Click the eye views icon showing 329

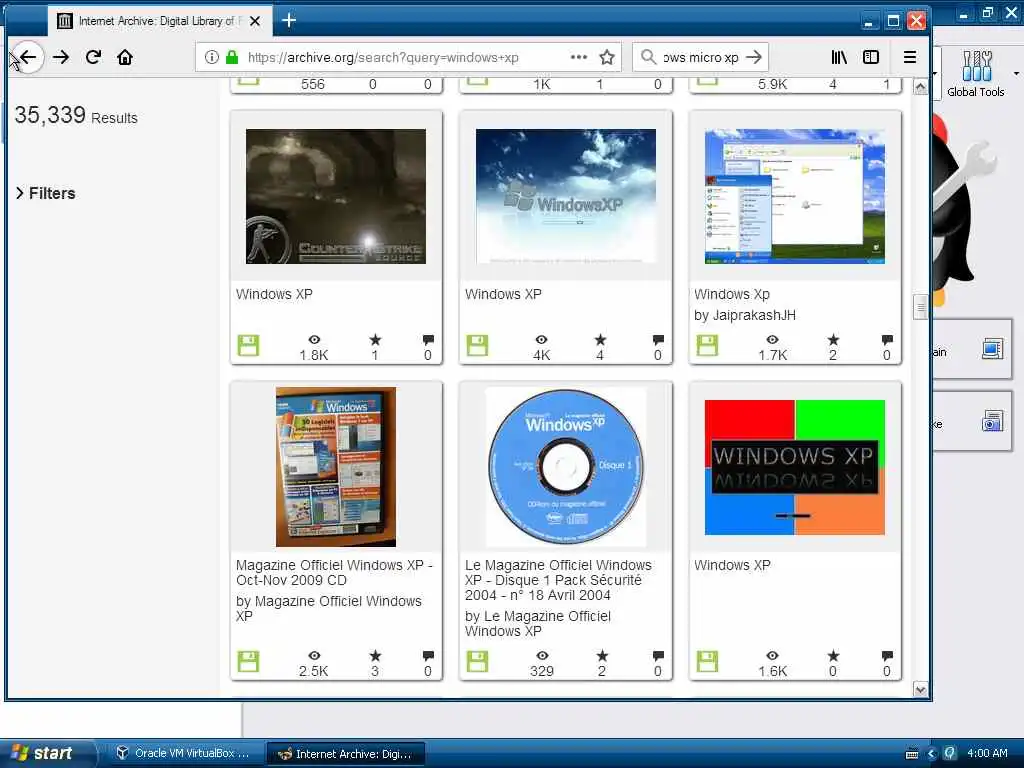[542, 656]
